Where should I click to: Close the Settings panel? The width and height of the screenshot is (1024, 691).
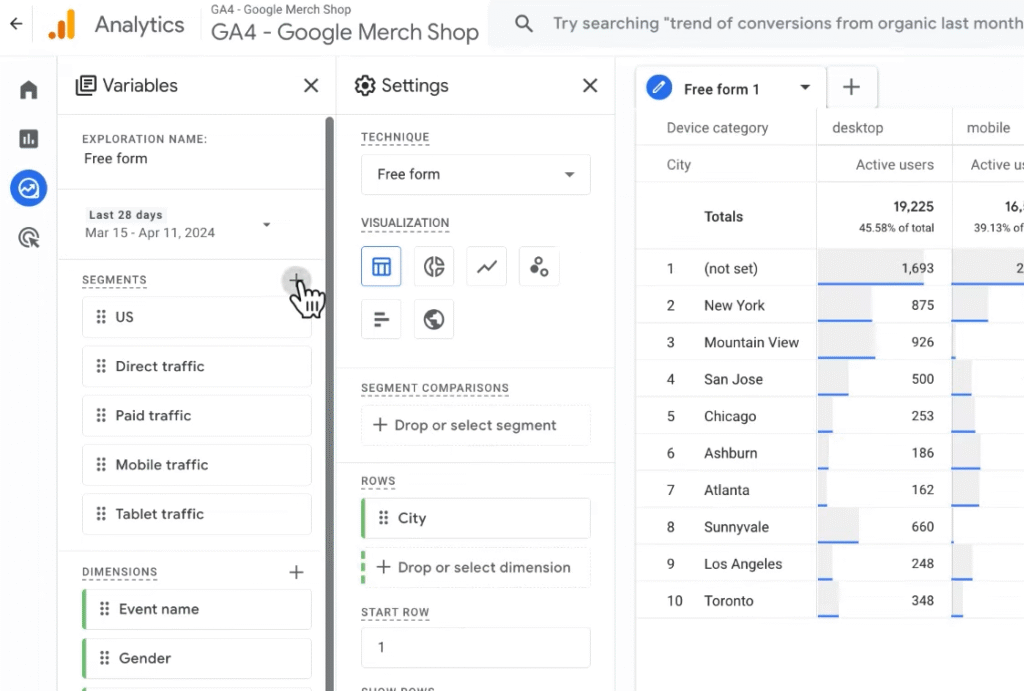[x=590, y=86]
